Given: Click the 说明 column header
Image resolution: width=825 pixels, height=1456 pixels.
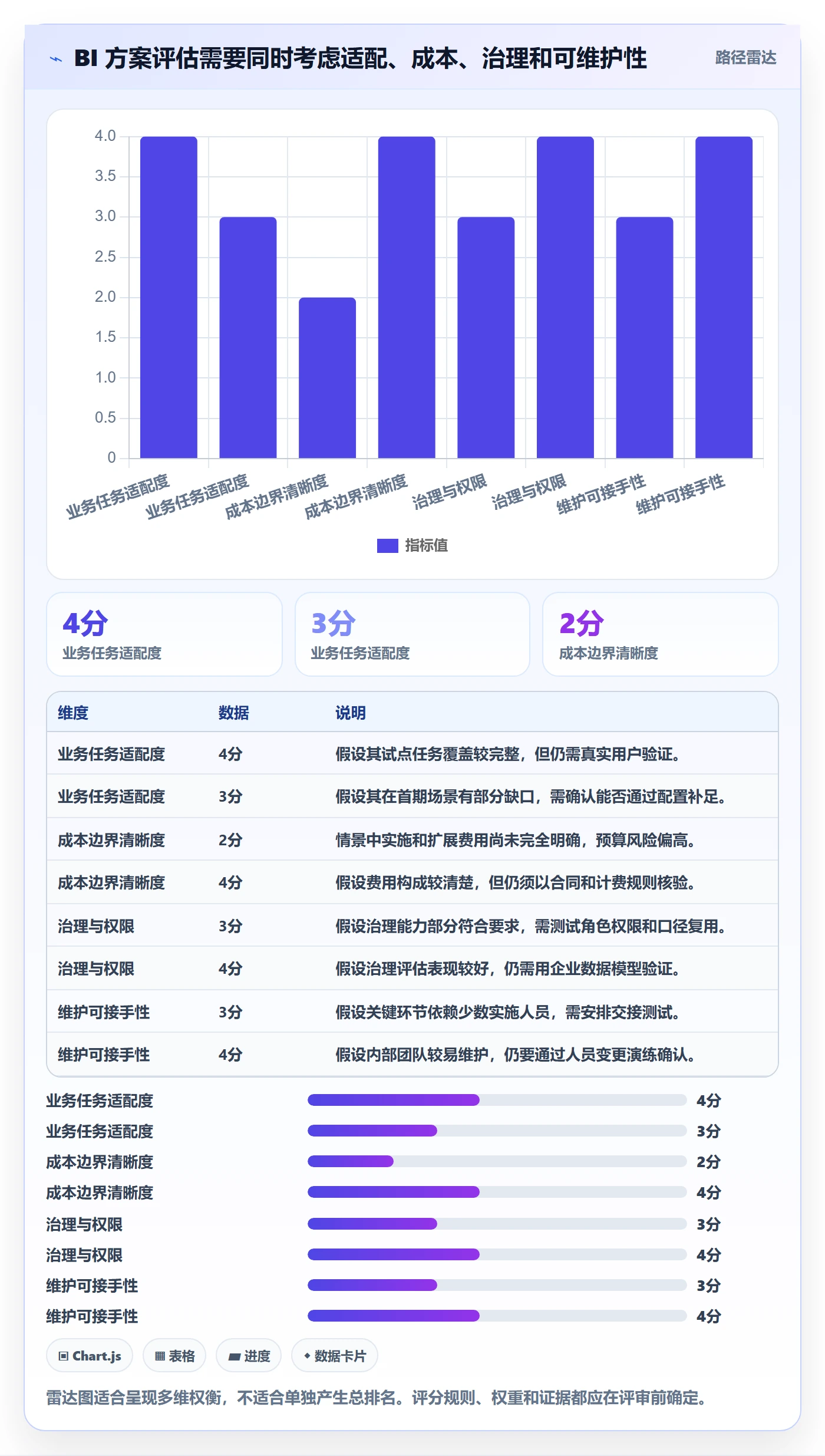Looking at the screenshot, I should point(351,713).
